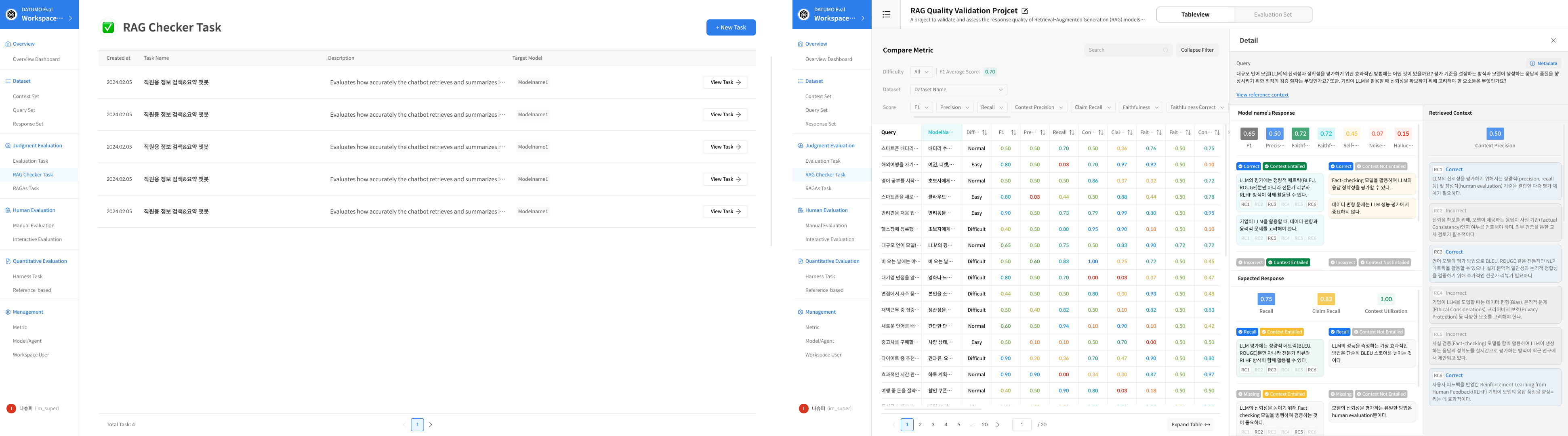Select the Tableview tab
1568x436 pixels.
(1195, 15)
